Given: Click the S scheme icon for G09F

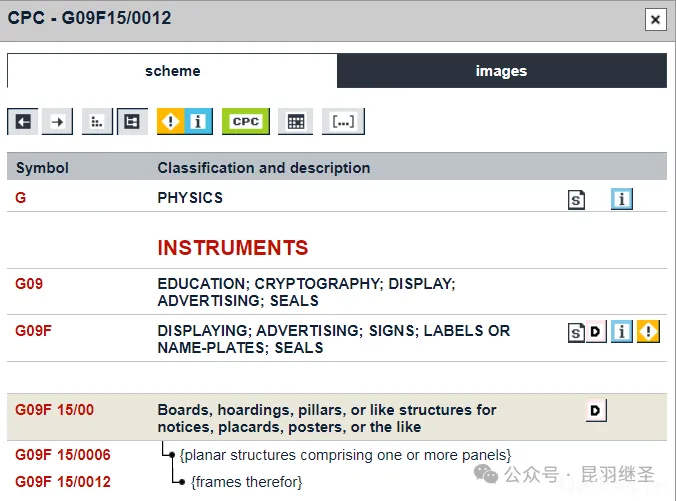Looking at the screenshot, I should tap(576, 332).
